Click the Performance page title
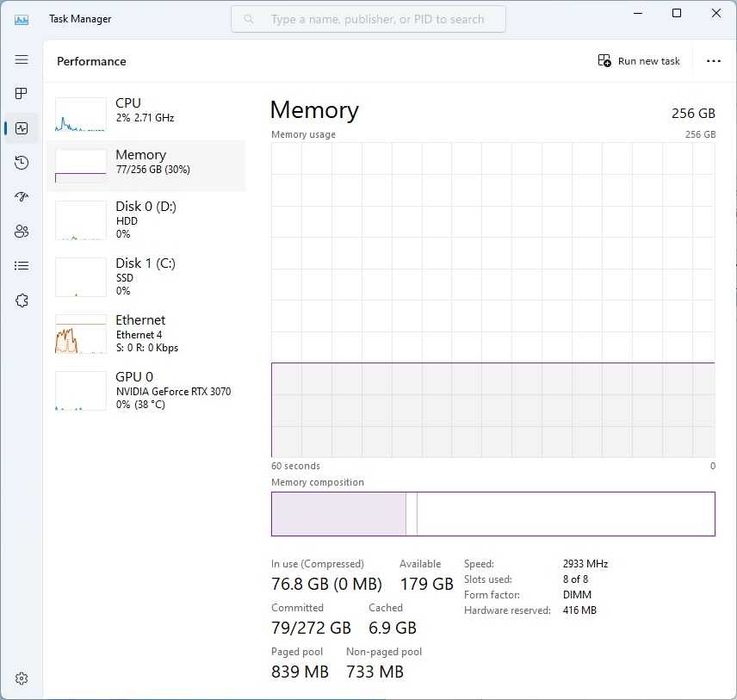Image resolution: width=737 pixels, height=700 pixels. (92, 62)
